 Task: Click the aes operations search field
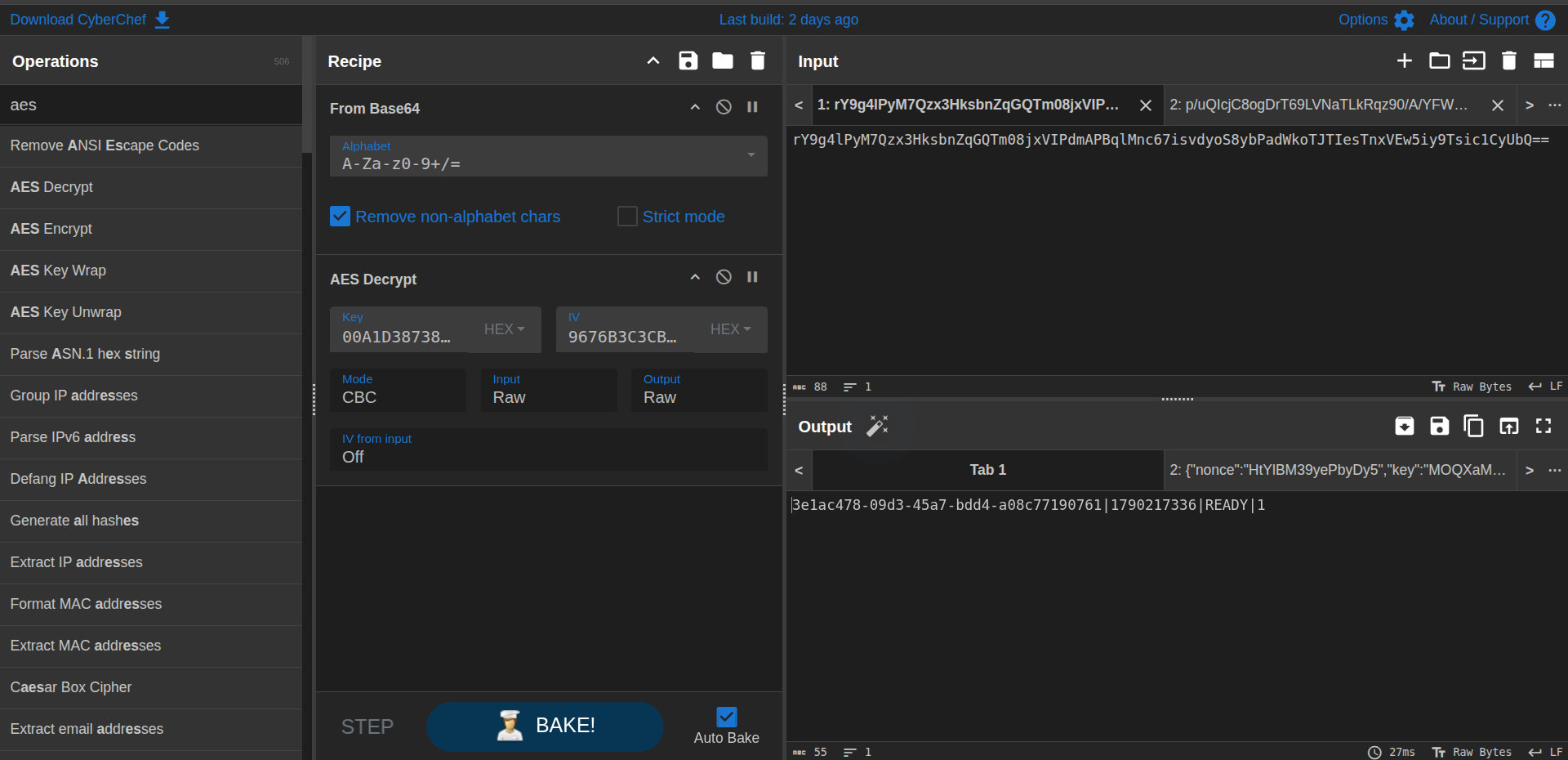(x=151, y=105)
